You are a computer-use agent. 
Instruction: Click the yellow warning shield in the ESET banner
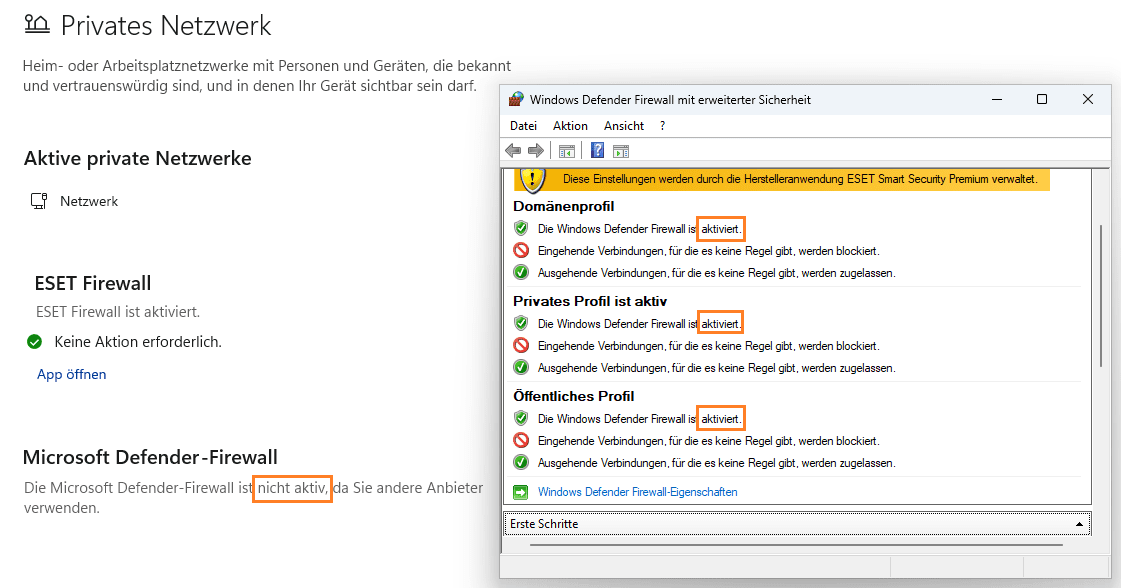click(534, 179)
